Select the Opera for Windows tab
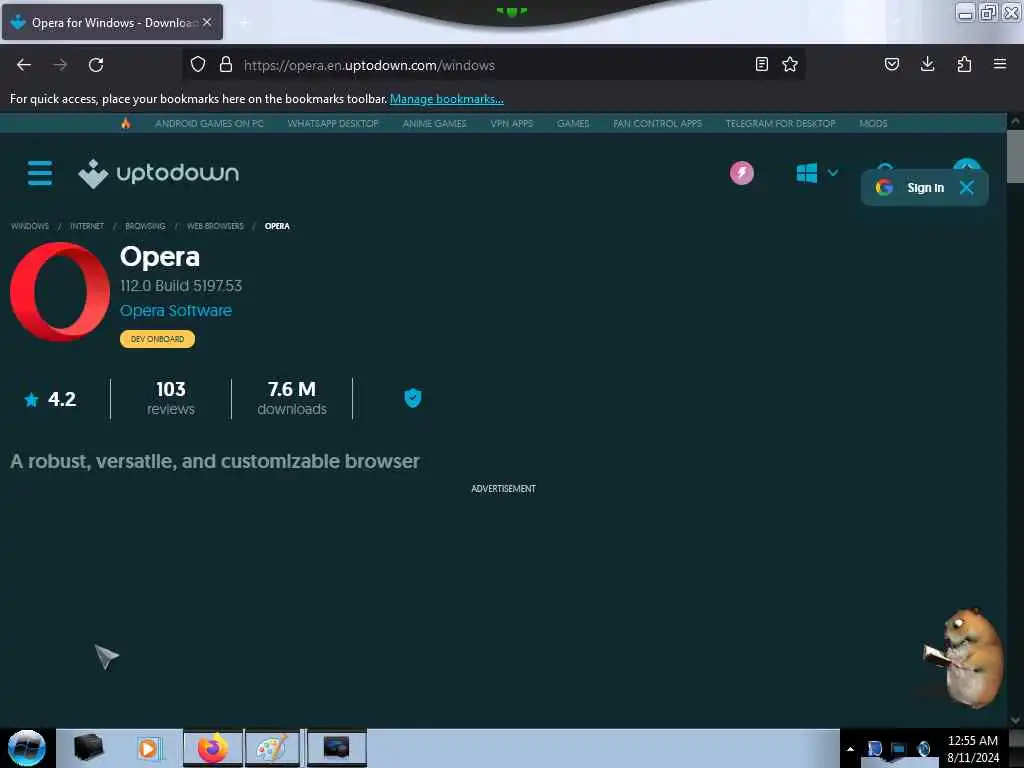 click(112, 22)
